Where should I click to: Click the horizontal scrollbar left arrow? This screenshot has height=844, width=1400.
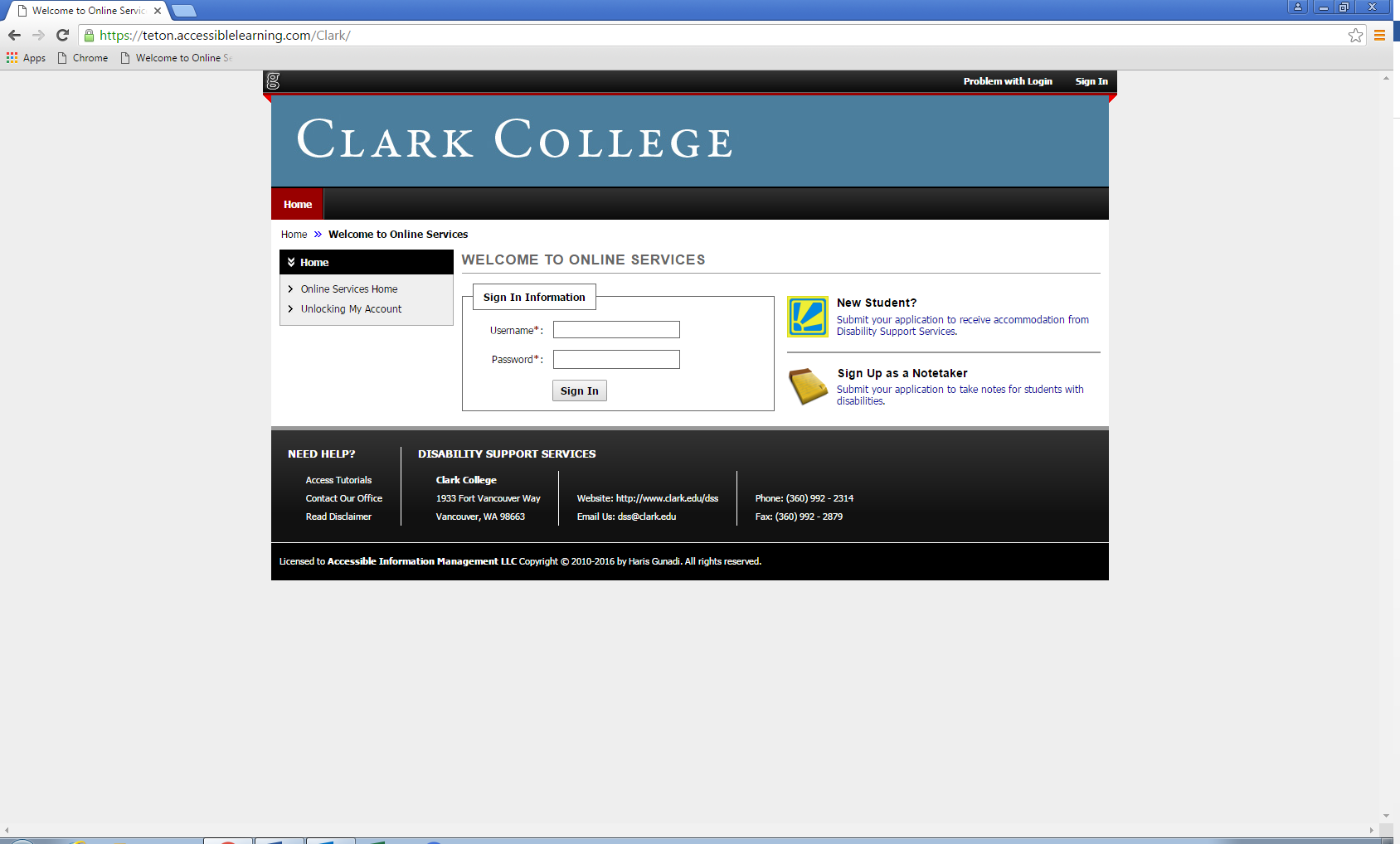point(7,830)
